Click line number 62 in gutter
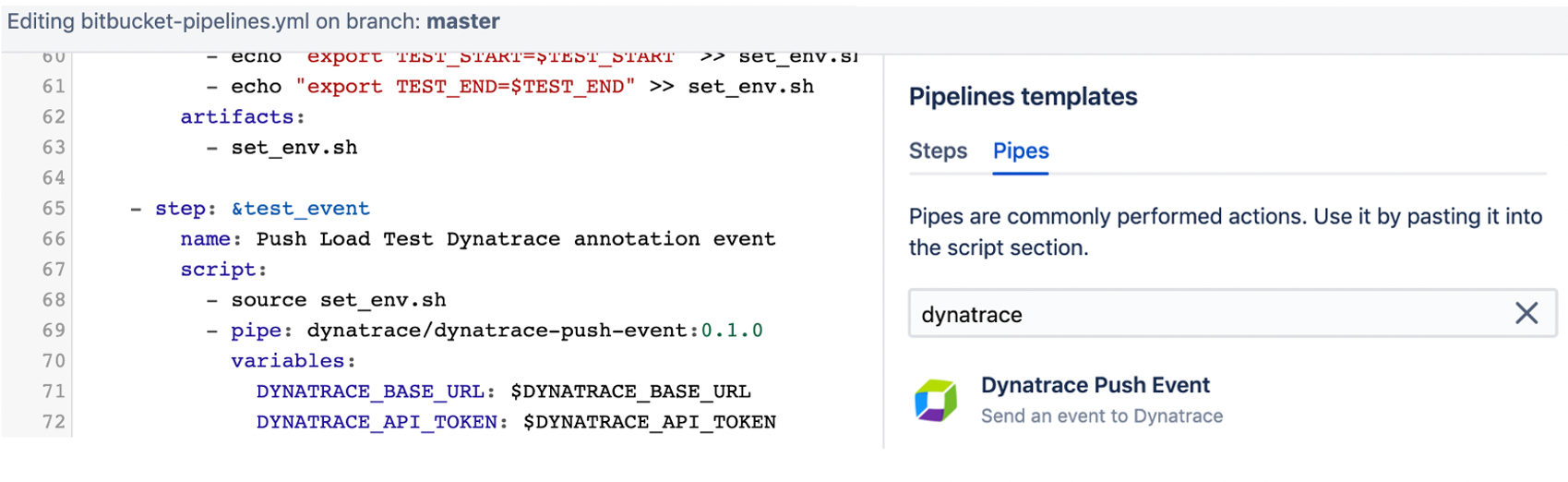 coord(54,117)
